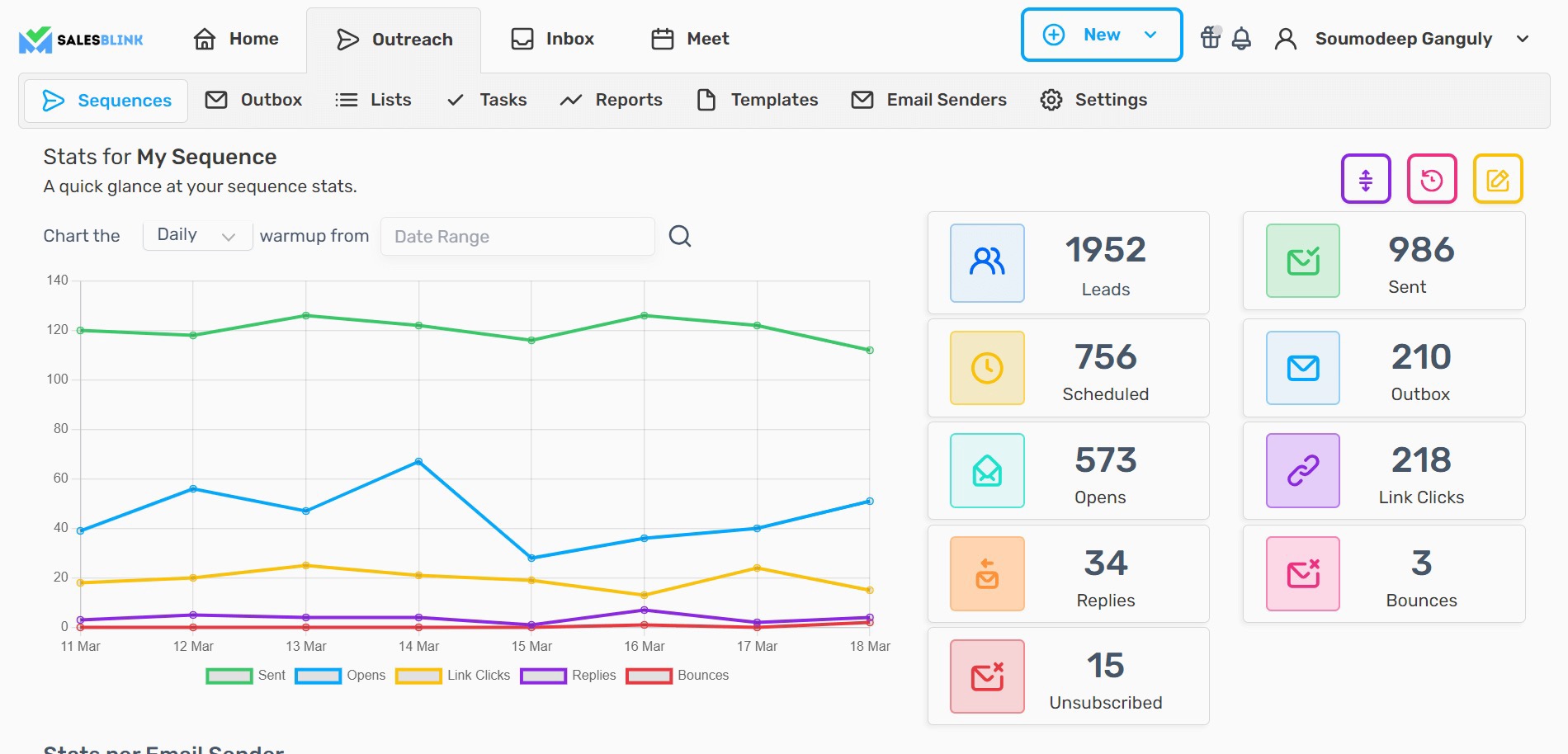The height and width of the screenshot is (754, 1568).
Task: Click the SalesBlink logo
Action: tap(81, 39)
